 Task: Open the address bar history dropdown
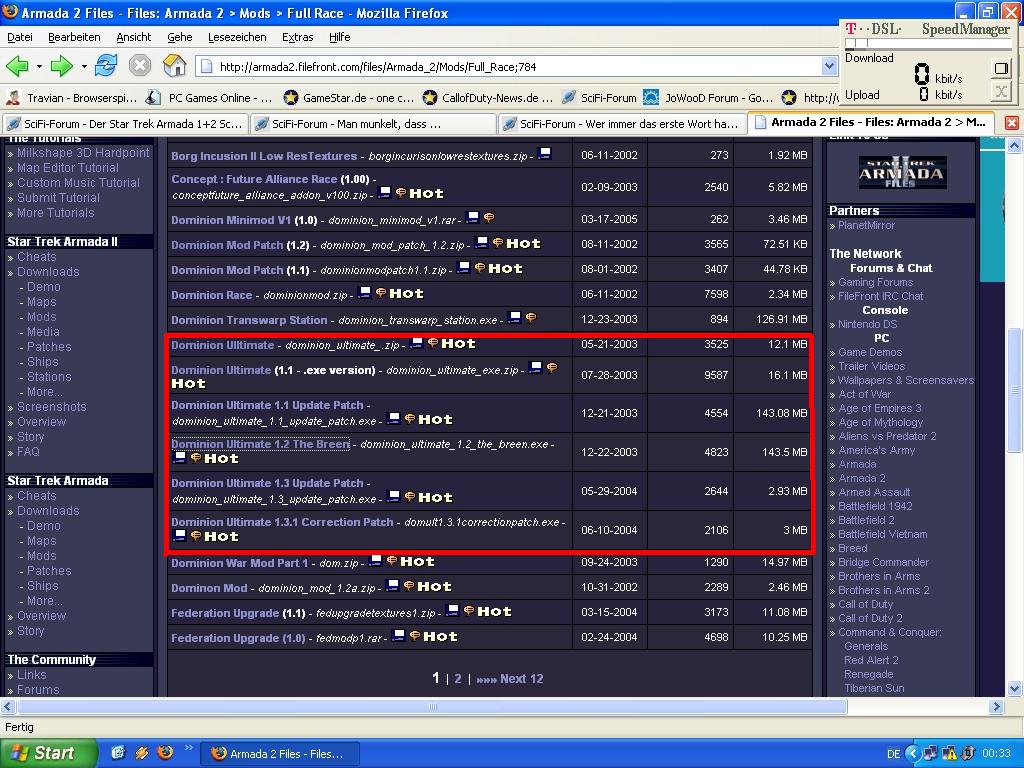pos(828,66)
